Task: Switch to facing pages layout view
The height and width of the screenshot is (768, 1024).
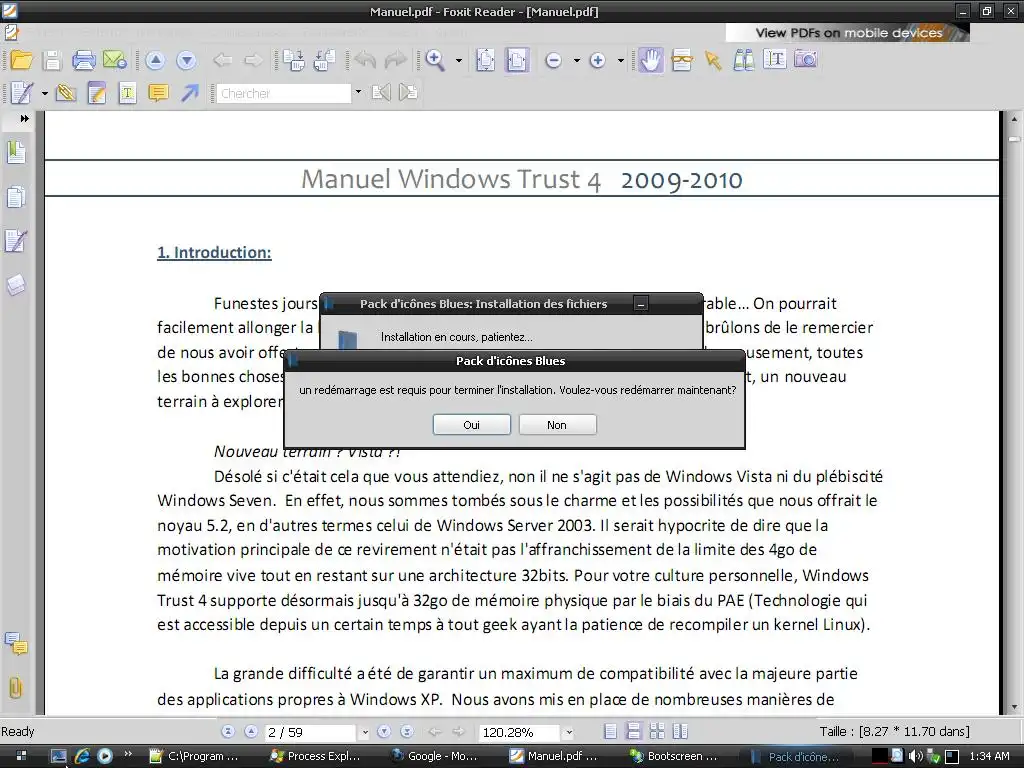Action: (657, 731)
